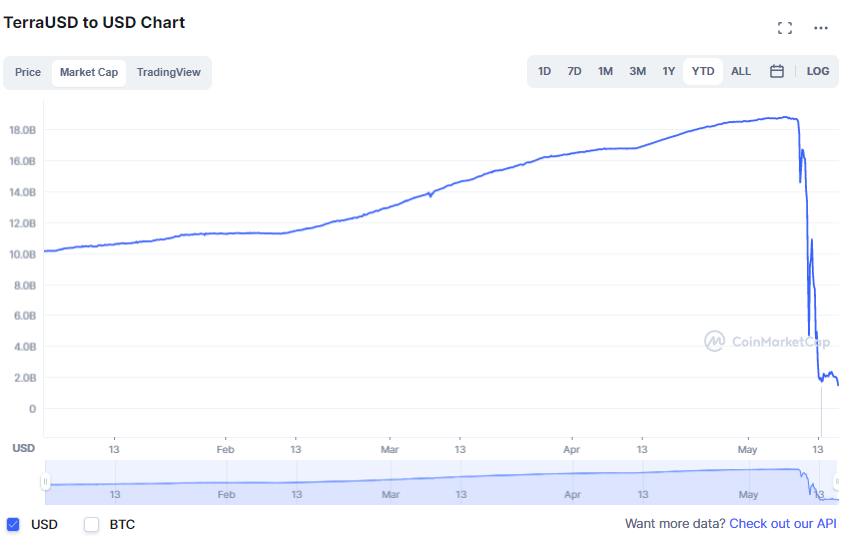854x537 pixels.
Task: Click the Feb label on the main x-axis
Action: tap(225, 450)
